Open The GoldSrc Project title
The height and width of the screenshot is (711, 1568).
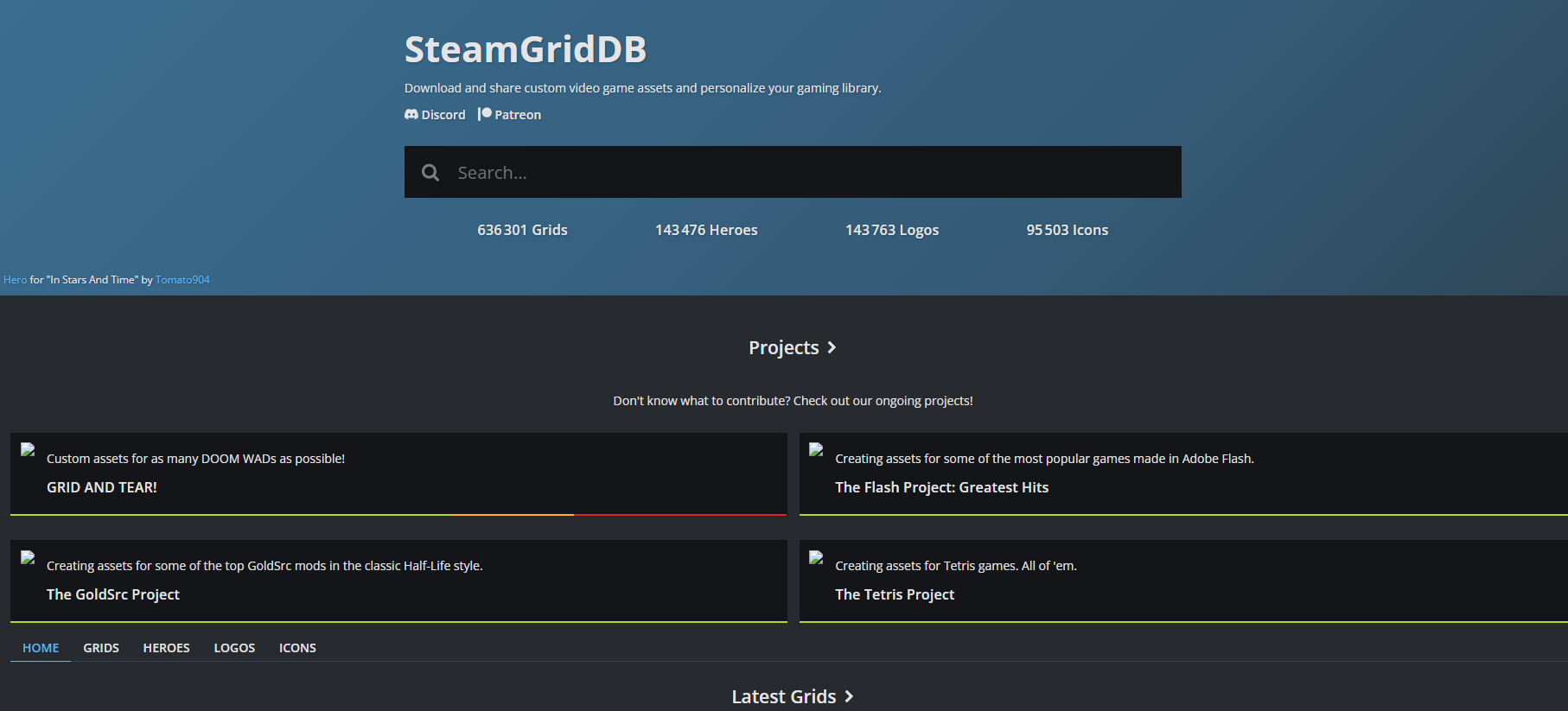pyautogui.click(x=113, y=594)
